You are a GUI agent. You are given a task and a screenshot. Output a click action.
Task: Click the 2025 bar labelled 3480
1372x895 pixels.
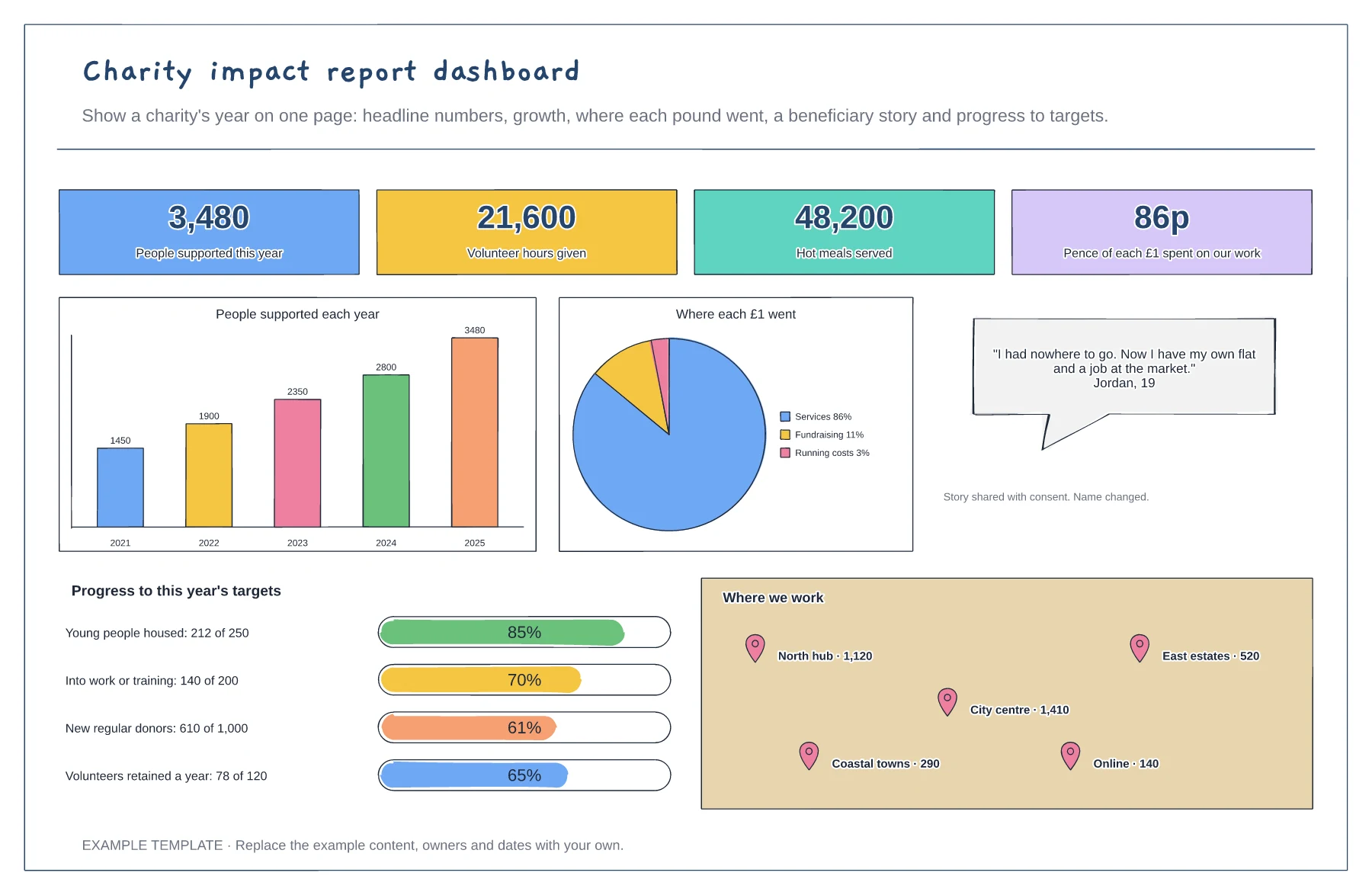[475, 432]
